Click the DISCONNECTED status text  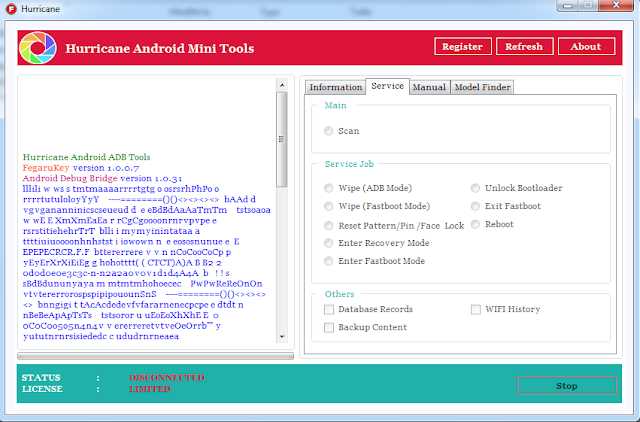tap(167, 378)
